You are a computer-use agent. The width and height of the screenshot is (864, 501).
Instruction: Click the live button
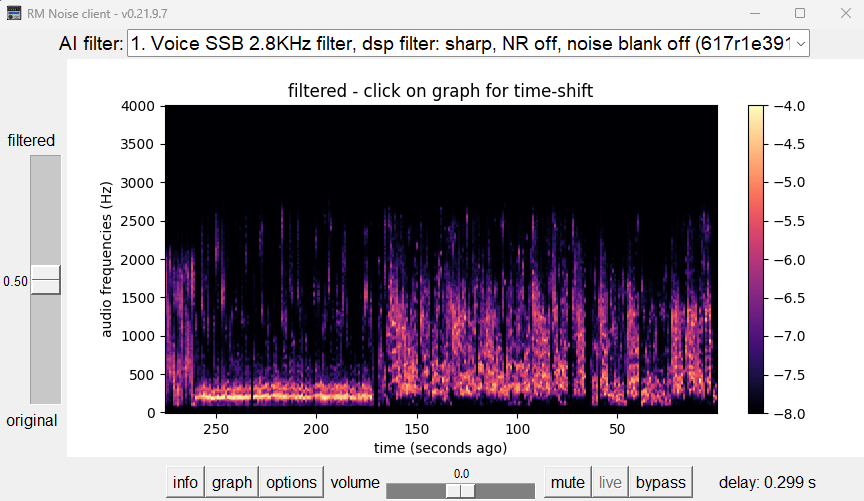[610, 482]
